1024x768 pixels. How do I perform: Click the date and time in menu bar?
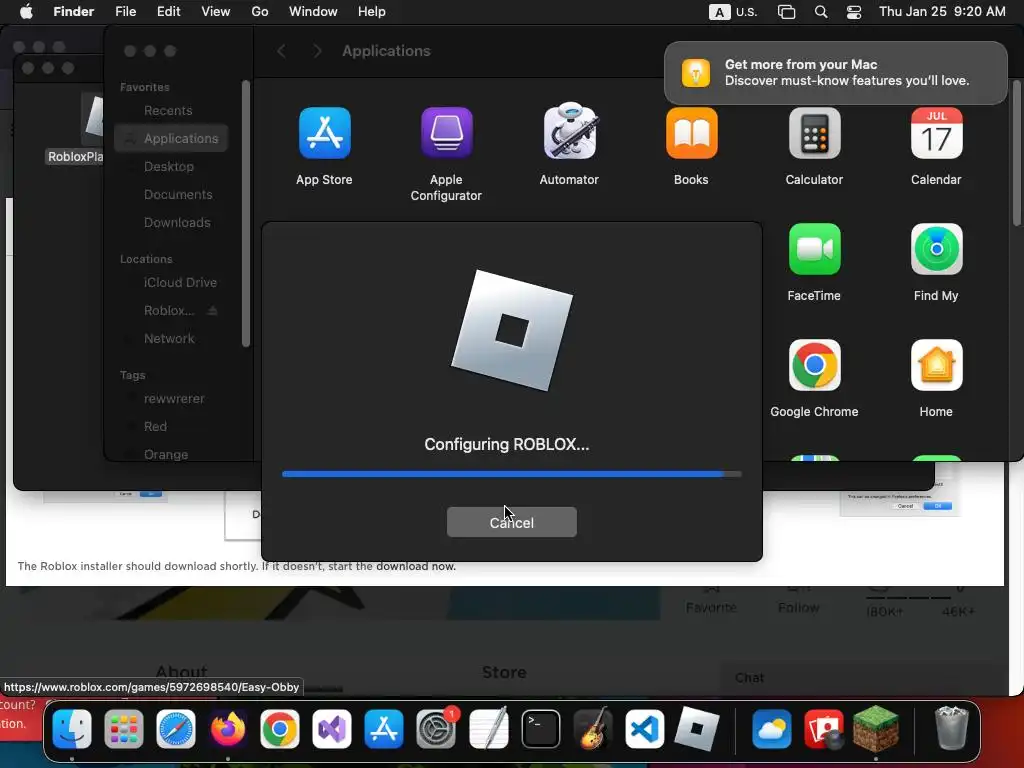[x=942, y=12]
